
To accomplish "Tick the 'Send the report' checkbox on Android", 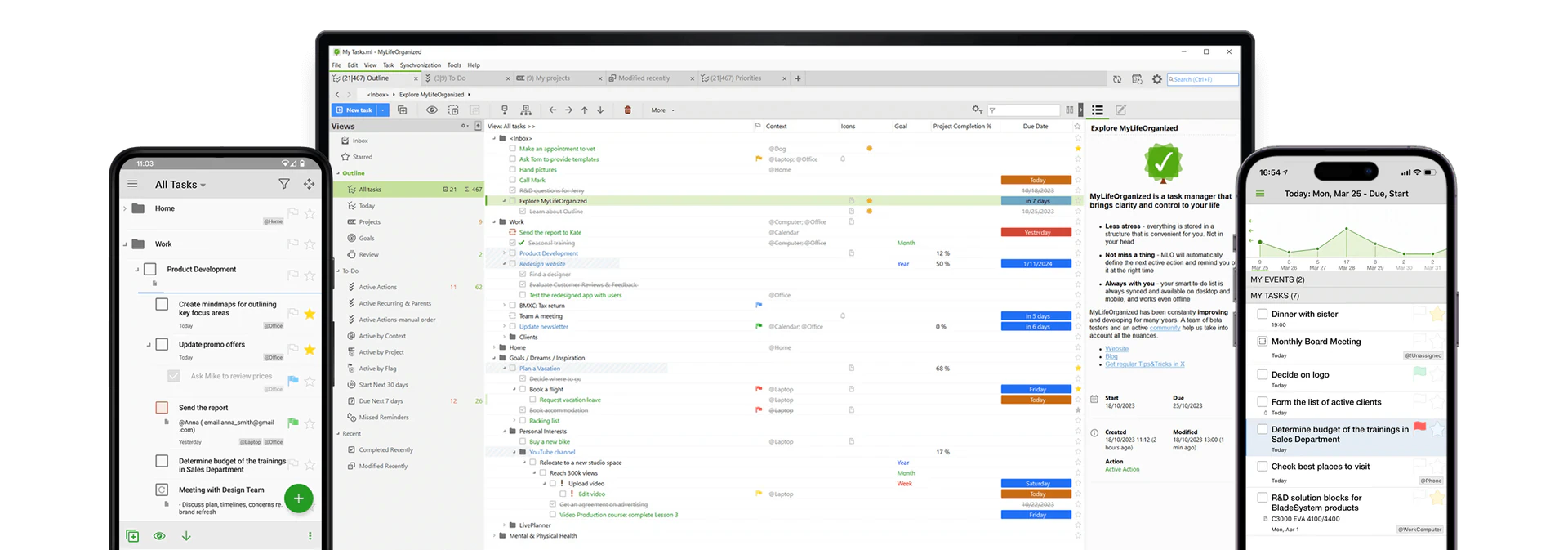I will coord(162,407).
